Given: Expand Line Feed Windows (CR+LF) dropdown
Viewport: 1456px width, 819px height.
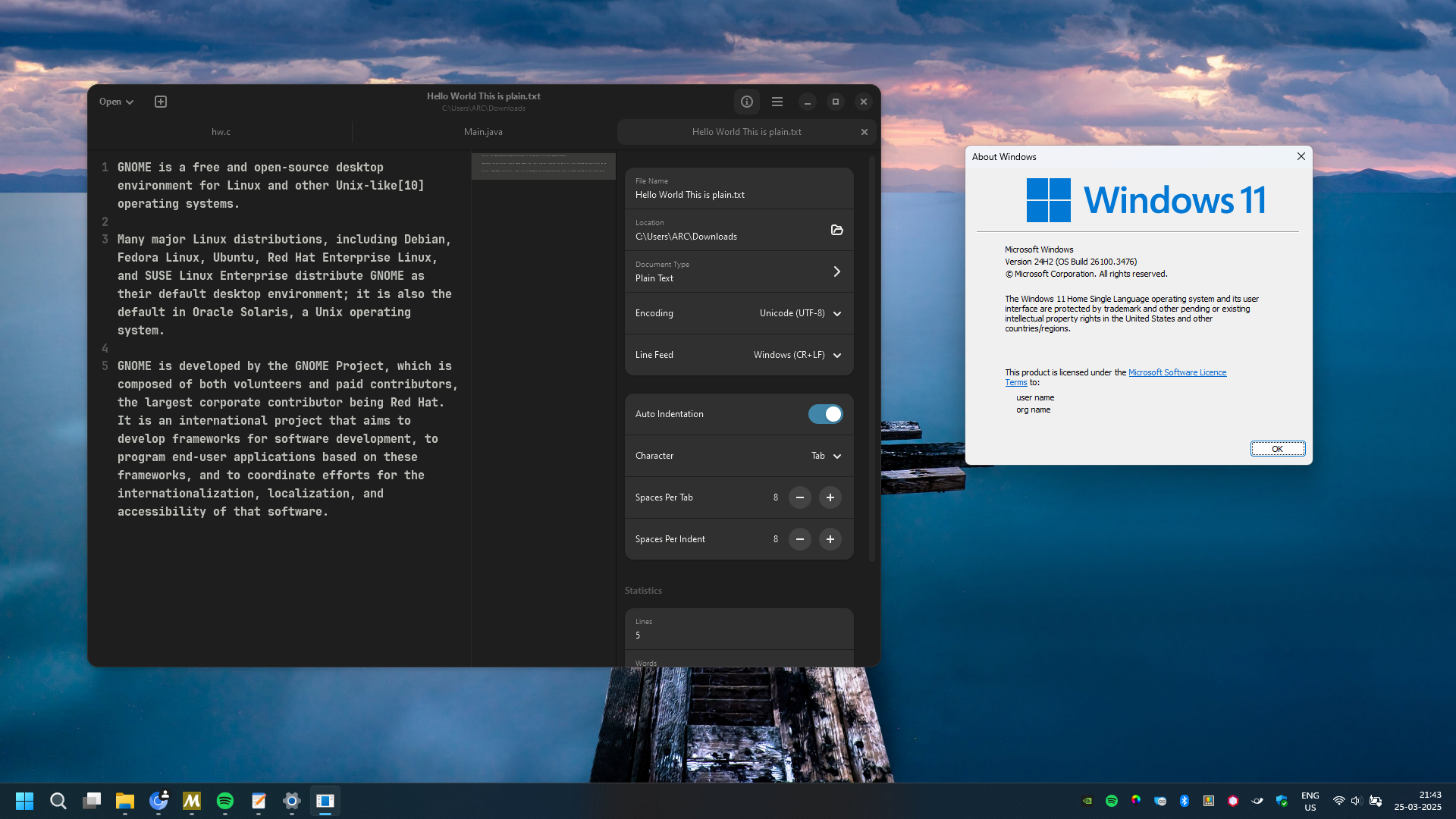Looking at the screenshot, I should (739, 355).
